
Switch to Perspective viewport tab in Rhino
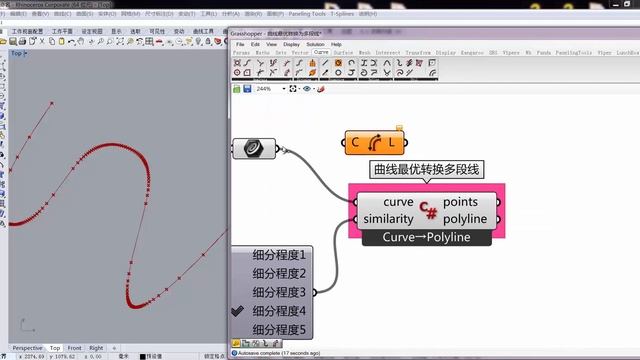click(x=27, y=348)
